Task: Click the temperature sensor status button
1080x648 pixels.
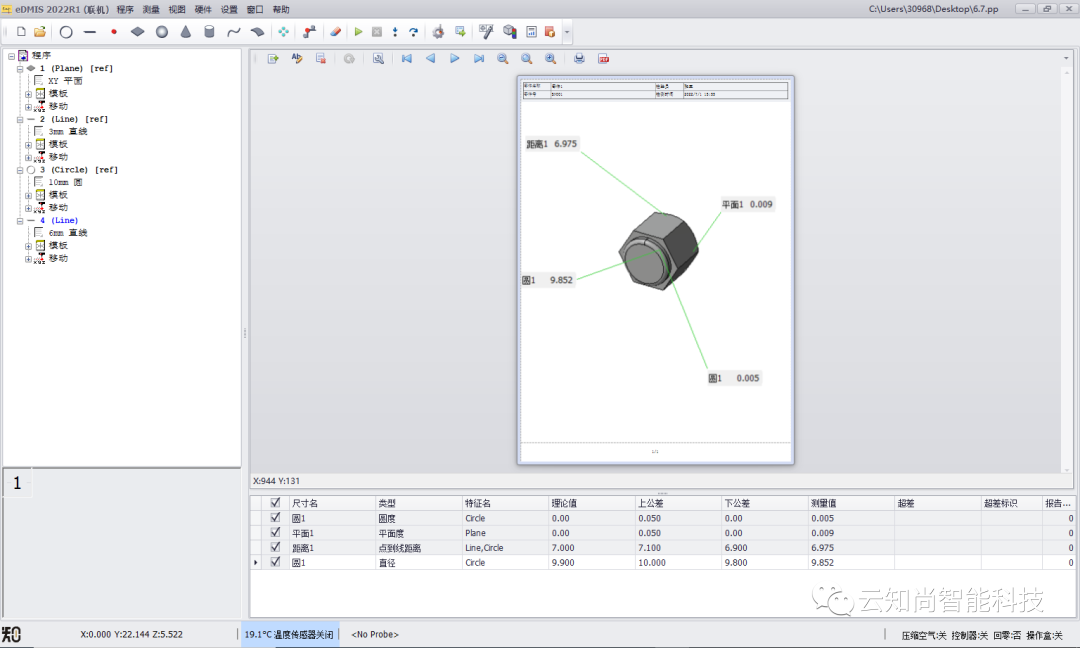Action: pyautogui.click(x=290, y=634)
